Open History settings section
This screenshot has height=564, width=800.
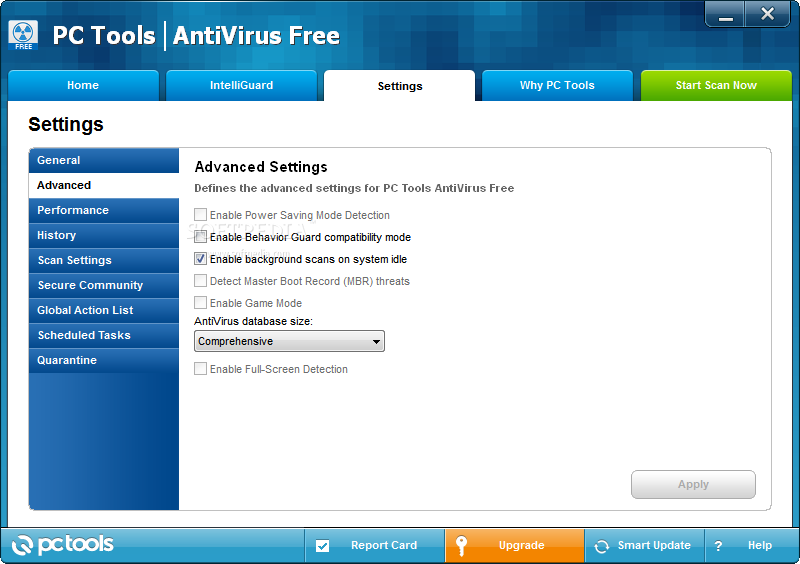click(104, 235)
